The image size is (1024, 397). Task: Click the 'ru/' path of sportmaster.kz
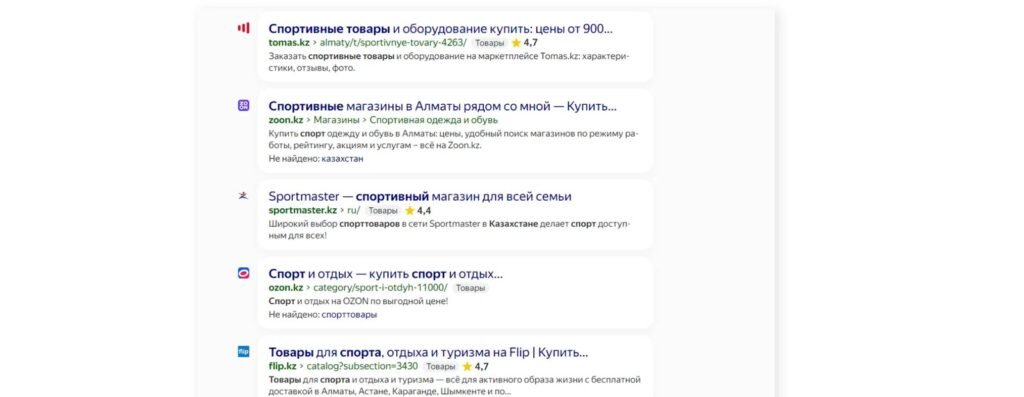coord(353,210)
